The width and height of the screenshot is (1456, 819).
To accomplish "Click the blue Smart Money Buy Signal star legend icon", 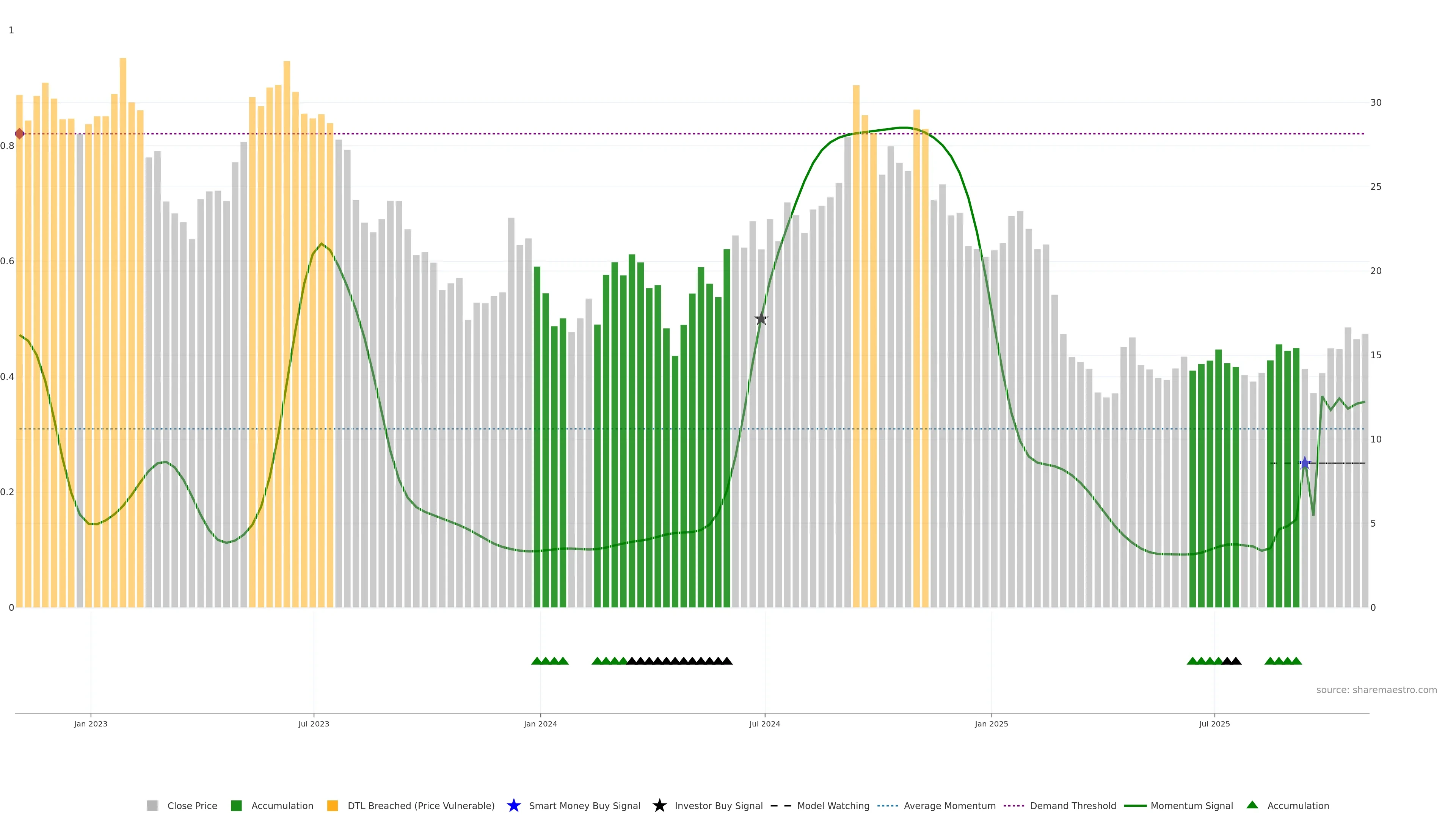I will click(x=513, y=805).
